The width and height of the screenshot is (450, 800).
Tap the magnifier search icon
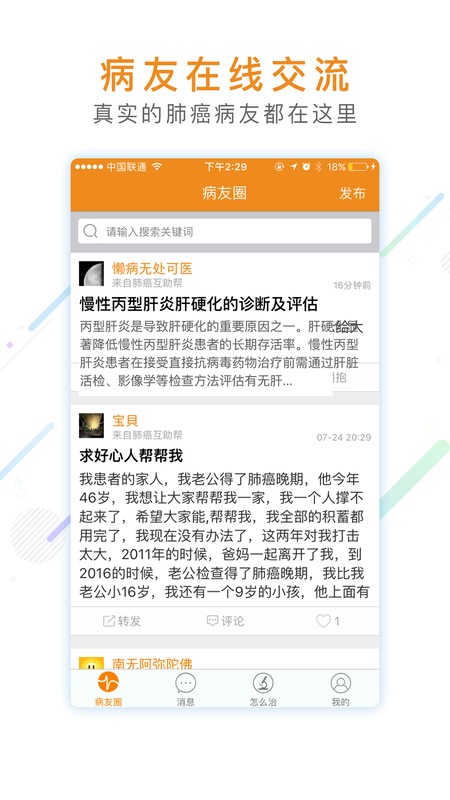pos(90,232)
